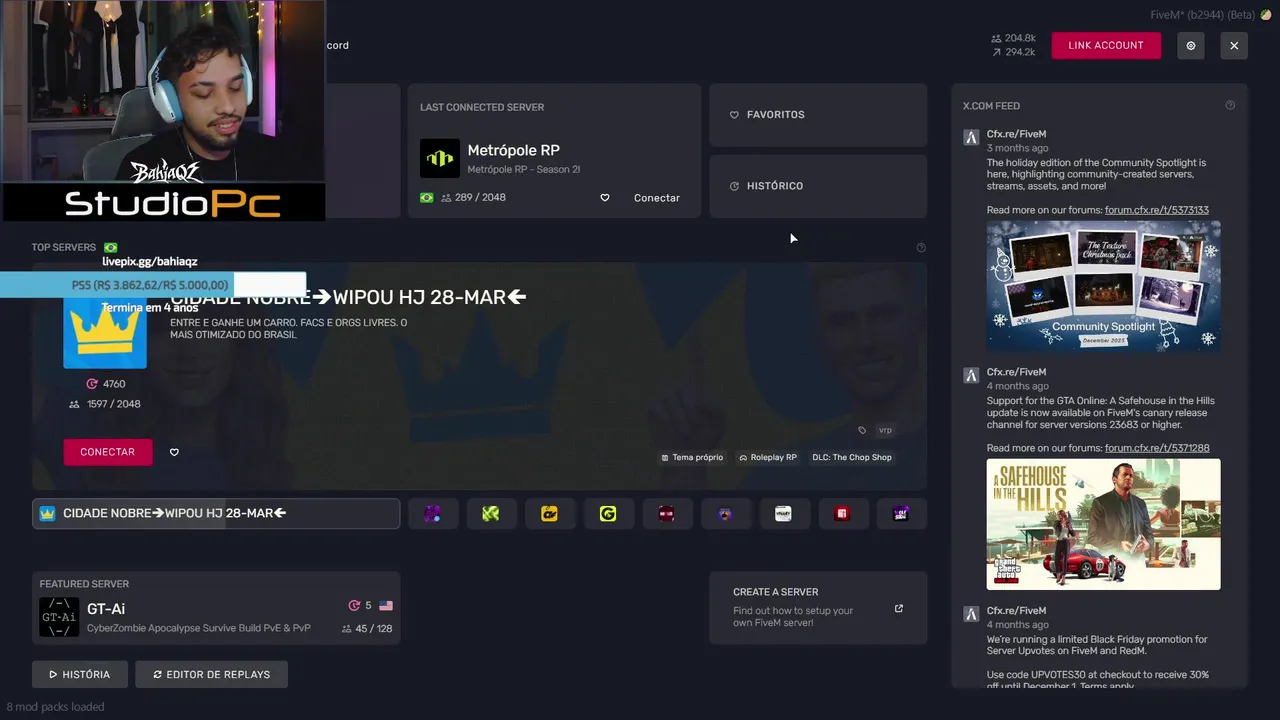1280x720 pixels.
Task: Click the Roleplay RP tag
Action: [x=768, y=458]
